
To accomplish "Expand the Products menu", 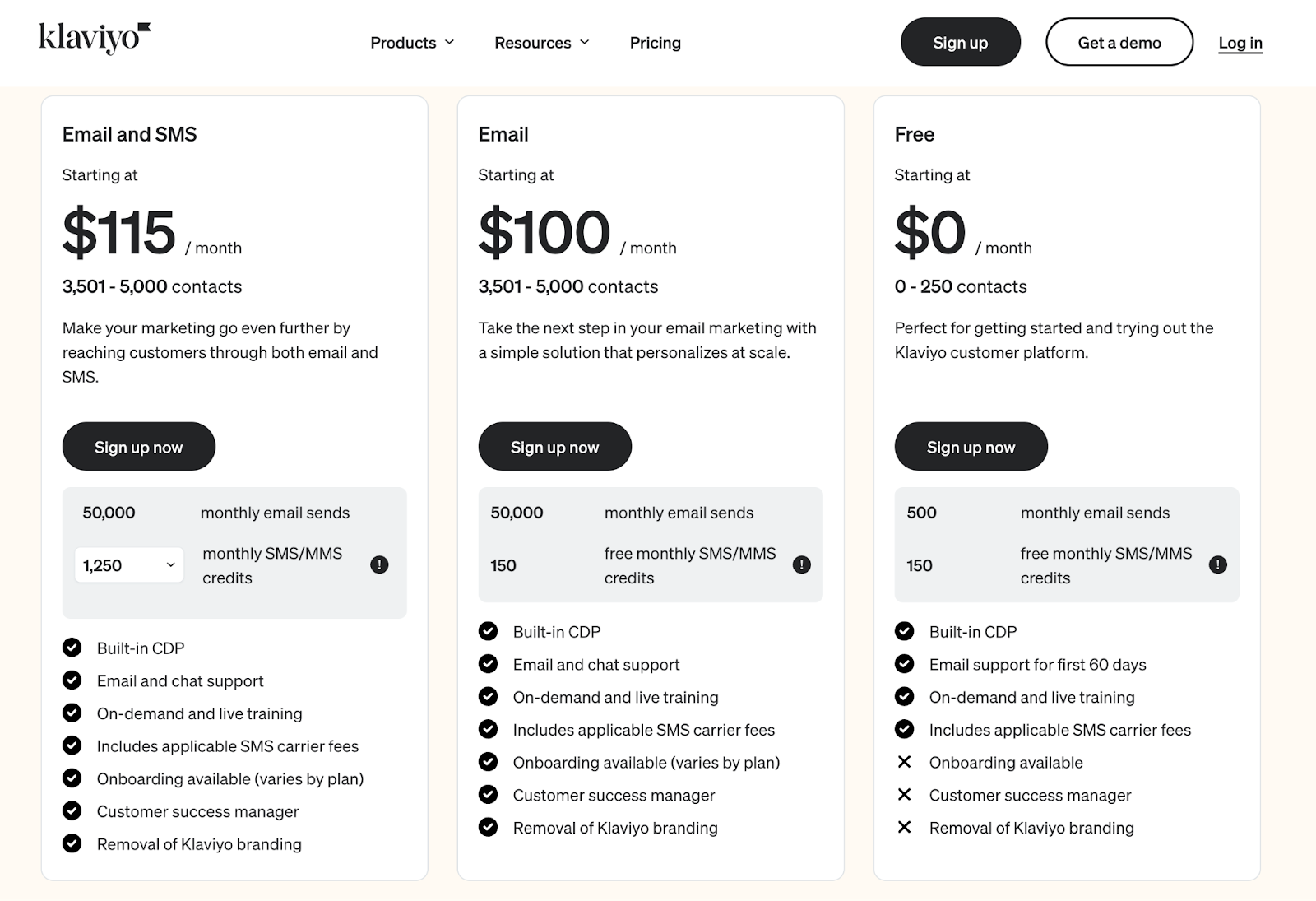I will [412, 43].
